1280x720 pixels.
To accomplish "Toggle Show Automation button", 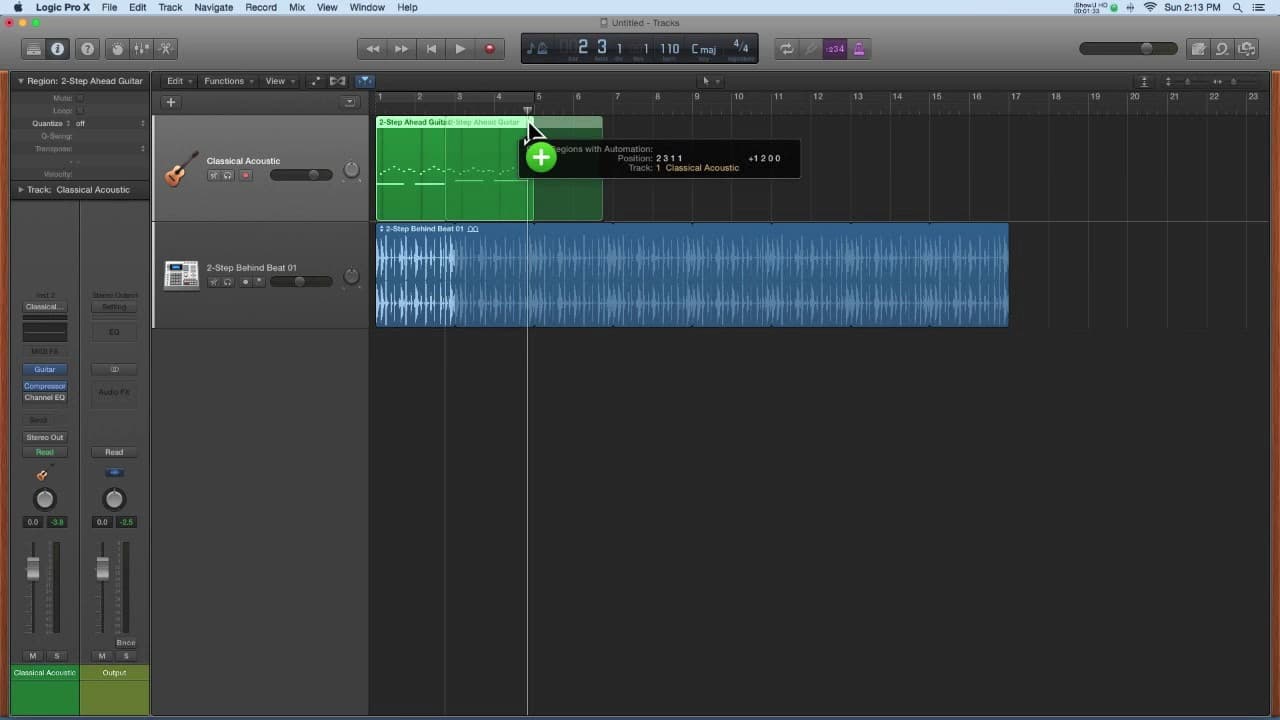I will coord(317,81).
